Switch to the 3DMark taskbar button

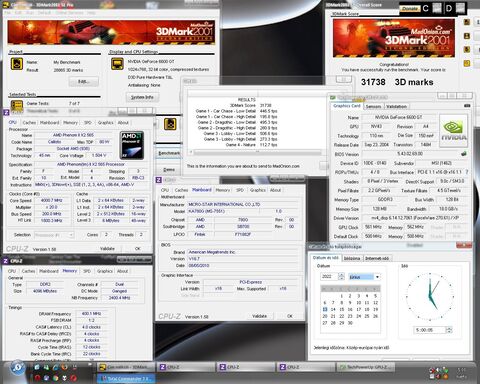point(126,367)
